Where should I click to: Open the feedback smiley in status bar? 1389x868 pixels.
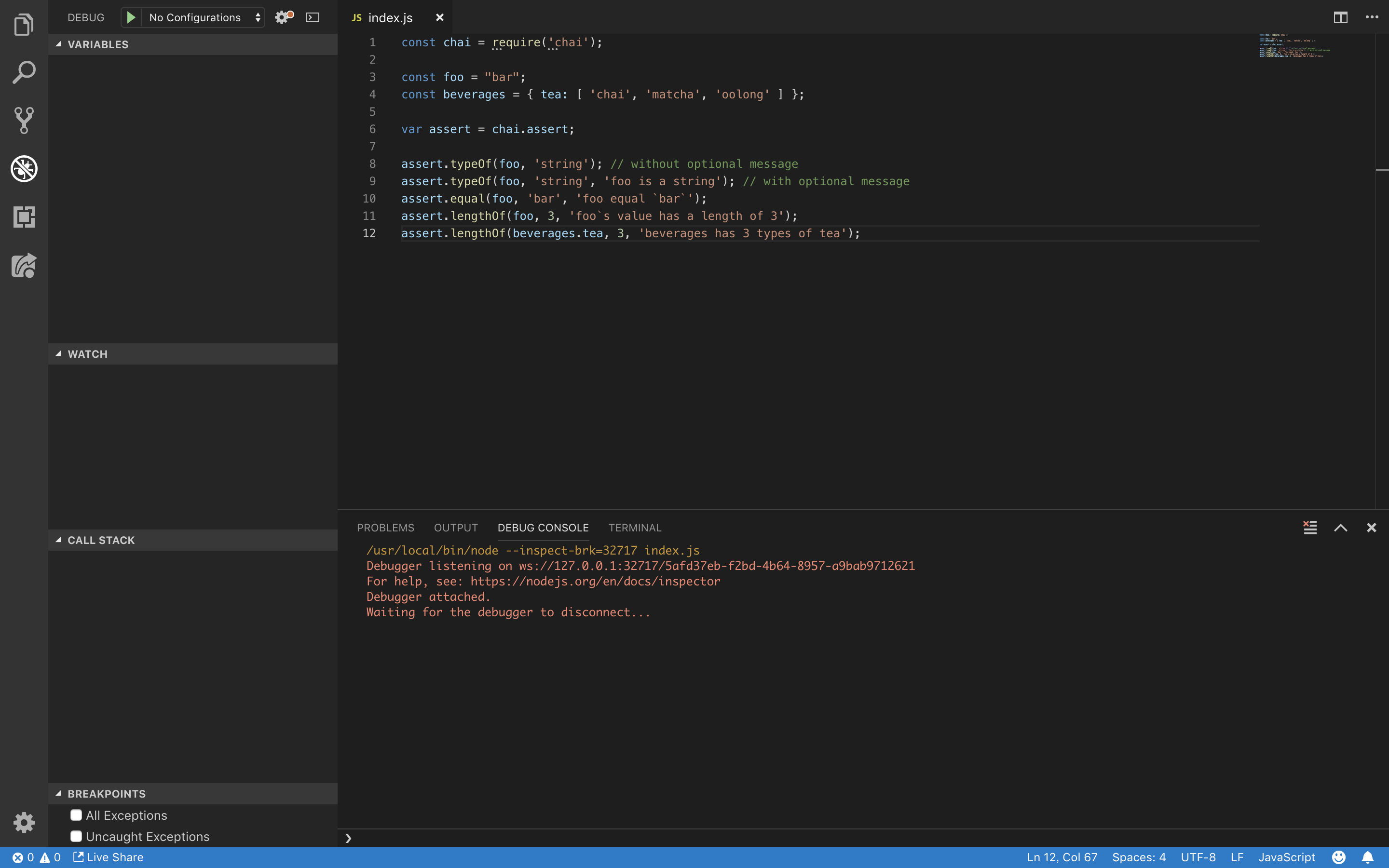tap(1338, 857)
